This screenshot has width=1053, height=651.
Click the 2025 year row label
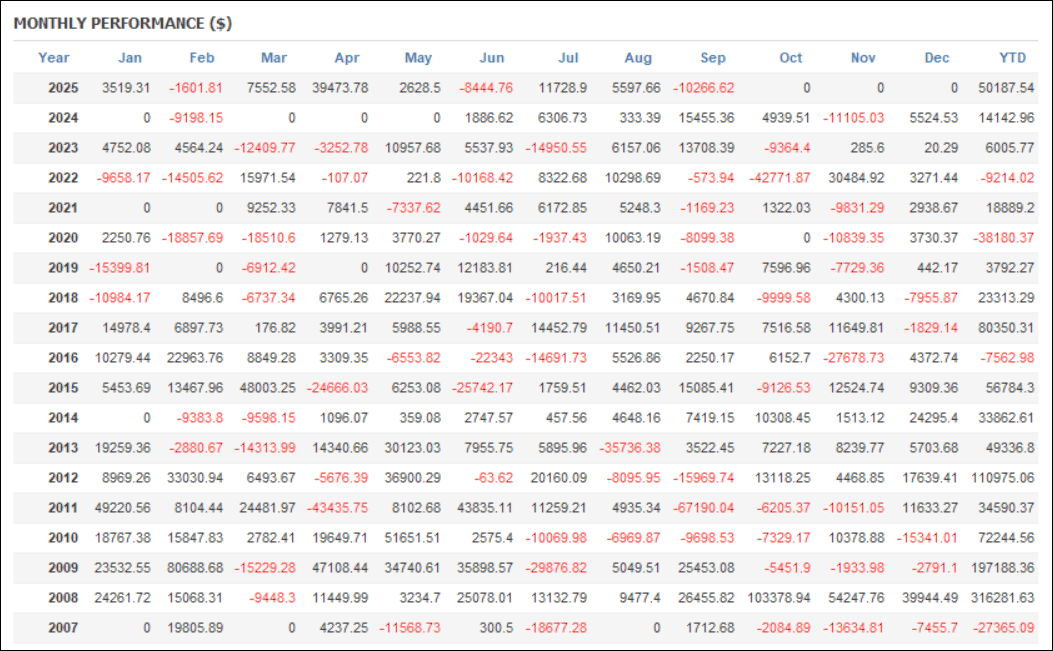(64, 88)
